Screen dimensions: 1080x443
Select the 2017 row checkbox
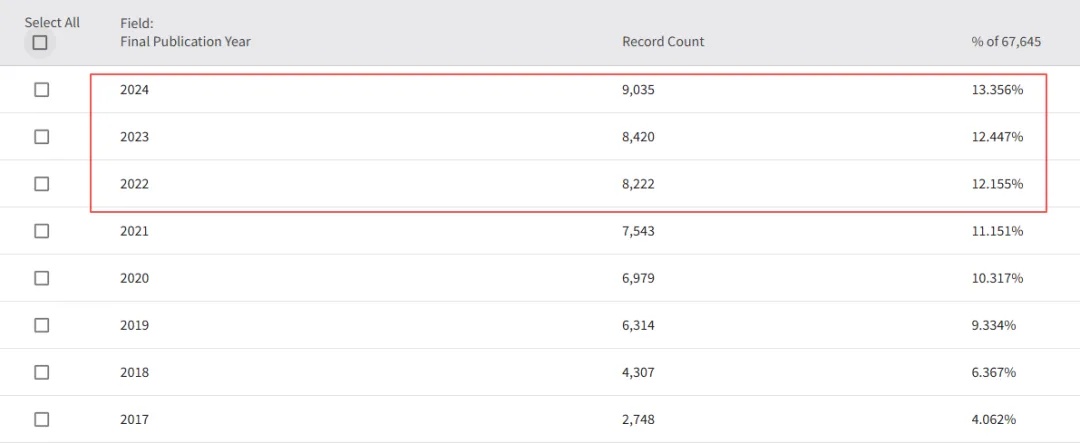(41, 419)
